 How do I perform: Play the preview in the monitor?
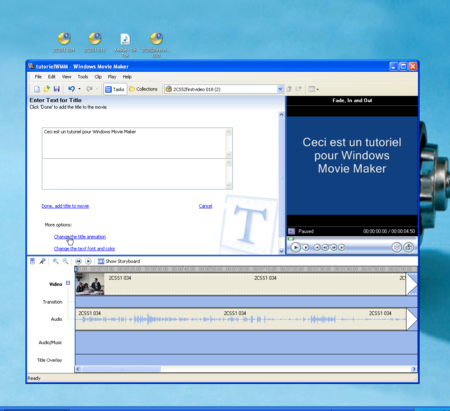pos(295,247)
